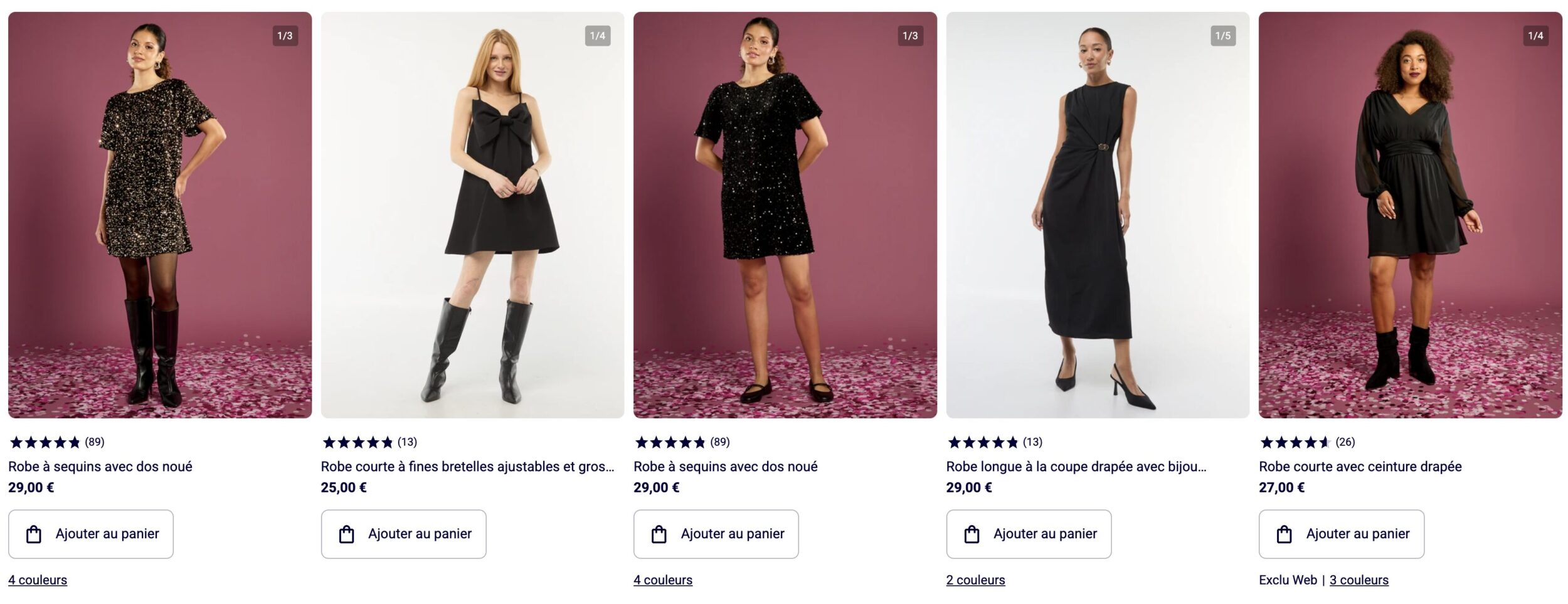The width and height of the screenshot is (1568, 604).
Task: Click the Robe courte avec ceinture drapée title
Action: [1360, 467]
